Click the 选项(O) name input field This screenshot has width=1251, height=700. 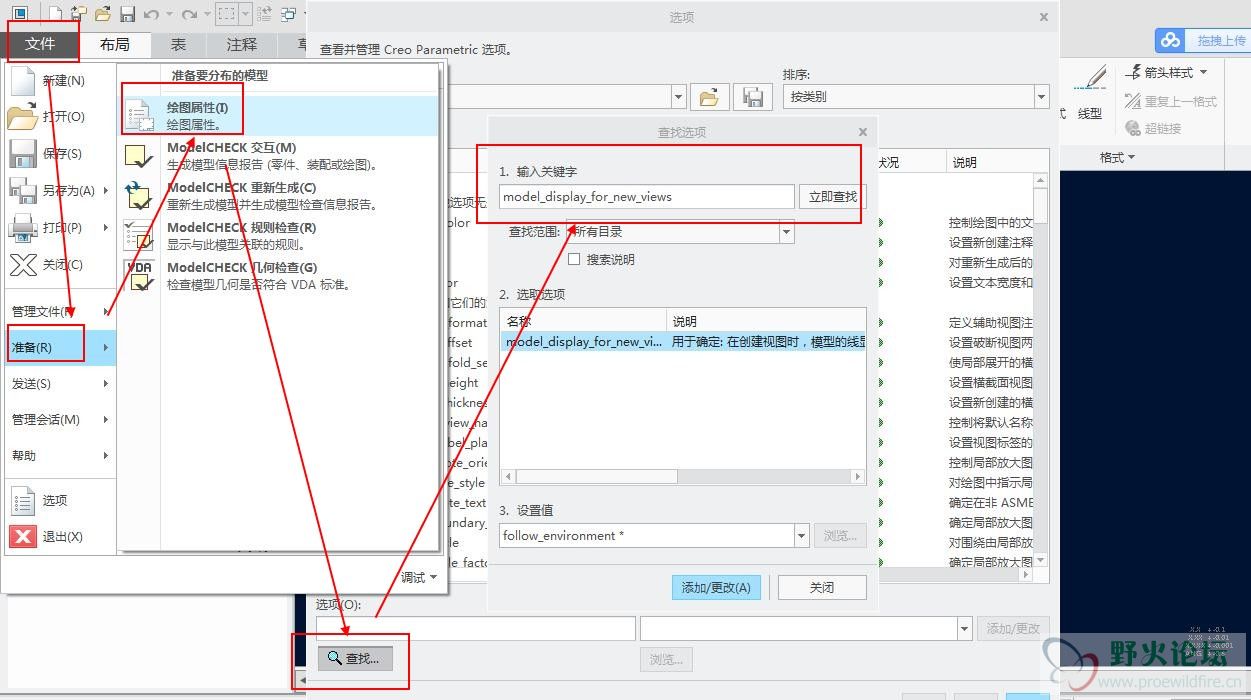(x=476, y=628)
